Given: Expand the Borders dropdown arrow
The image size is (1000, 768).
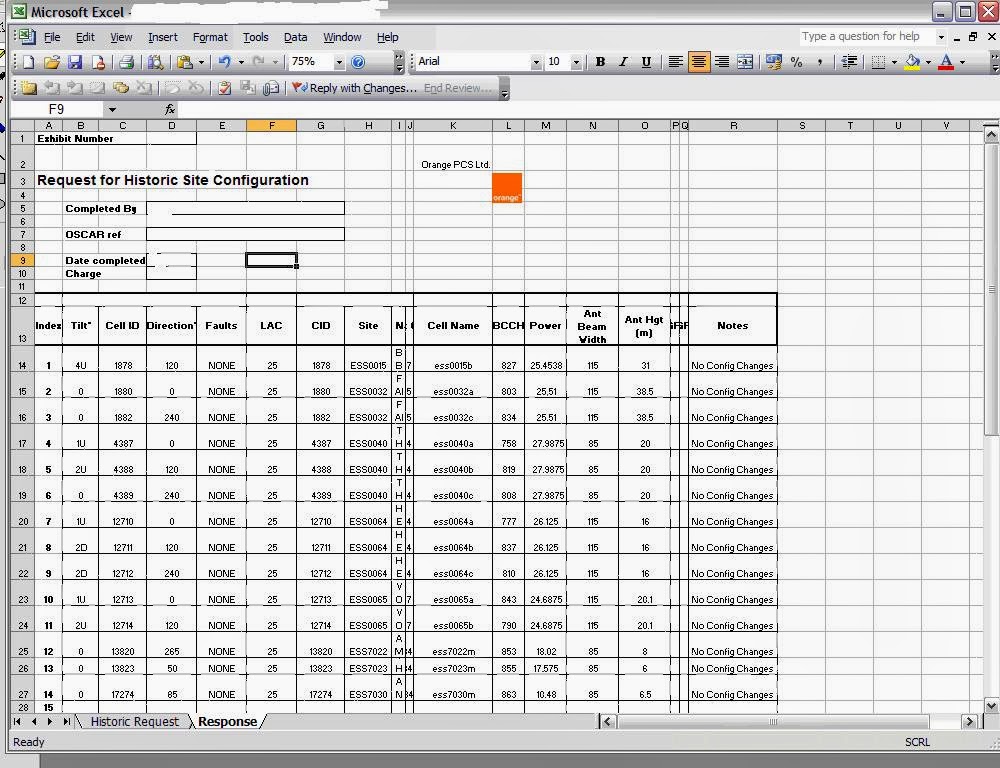Looking at the screenshot, I should [x=893, y=62].
